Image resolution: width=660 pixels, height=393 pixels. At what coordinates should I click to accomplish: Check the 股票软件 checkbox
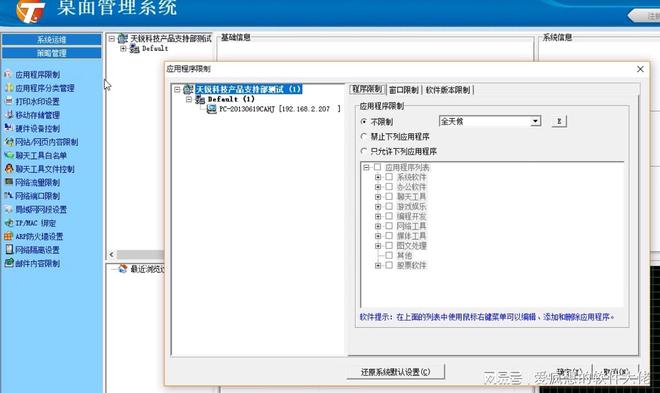click(x=389, y=266)
